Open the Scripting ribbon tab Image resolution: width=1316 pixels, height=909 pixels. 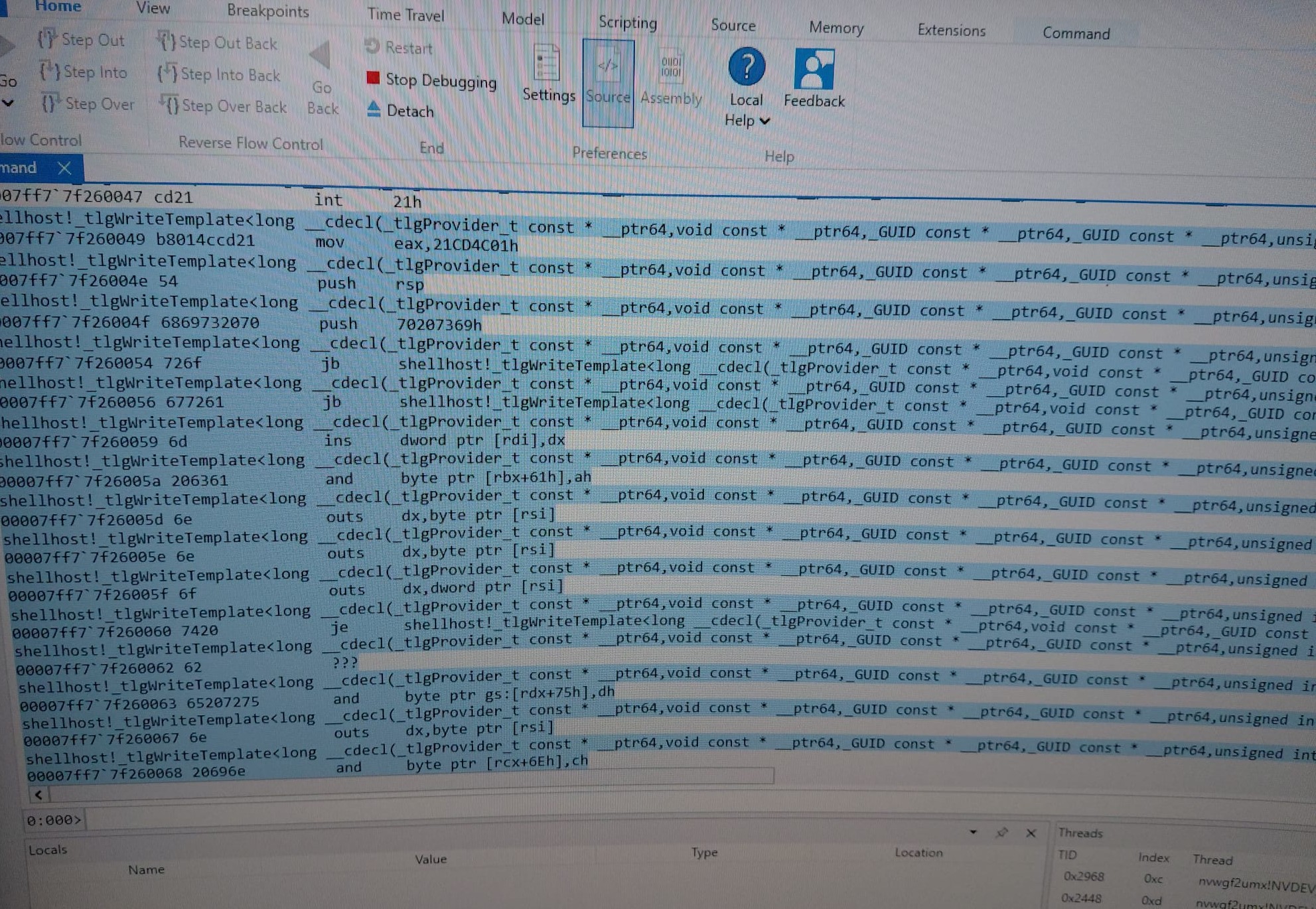point(627,23)
